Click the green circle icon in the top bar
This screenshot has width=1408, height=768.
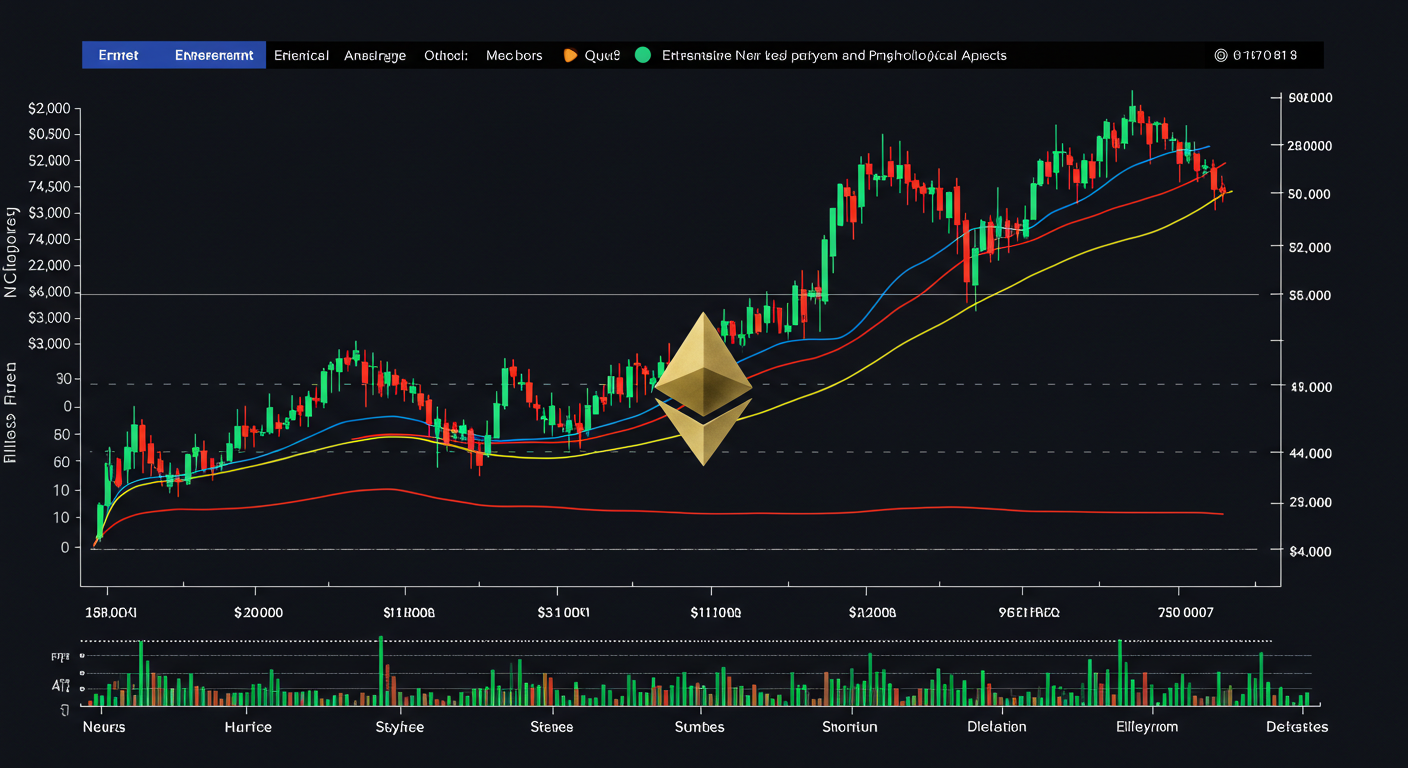(x=642, y=55)
